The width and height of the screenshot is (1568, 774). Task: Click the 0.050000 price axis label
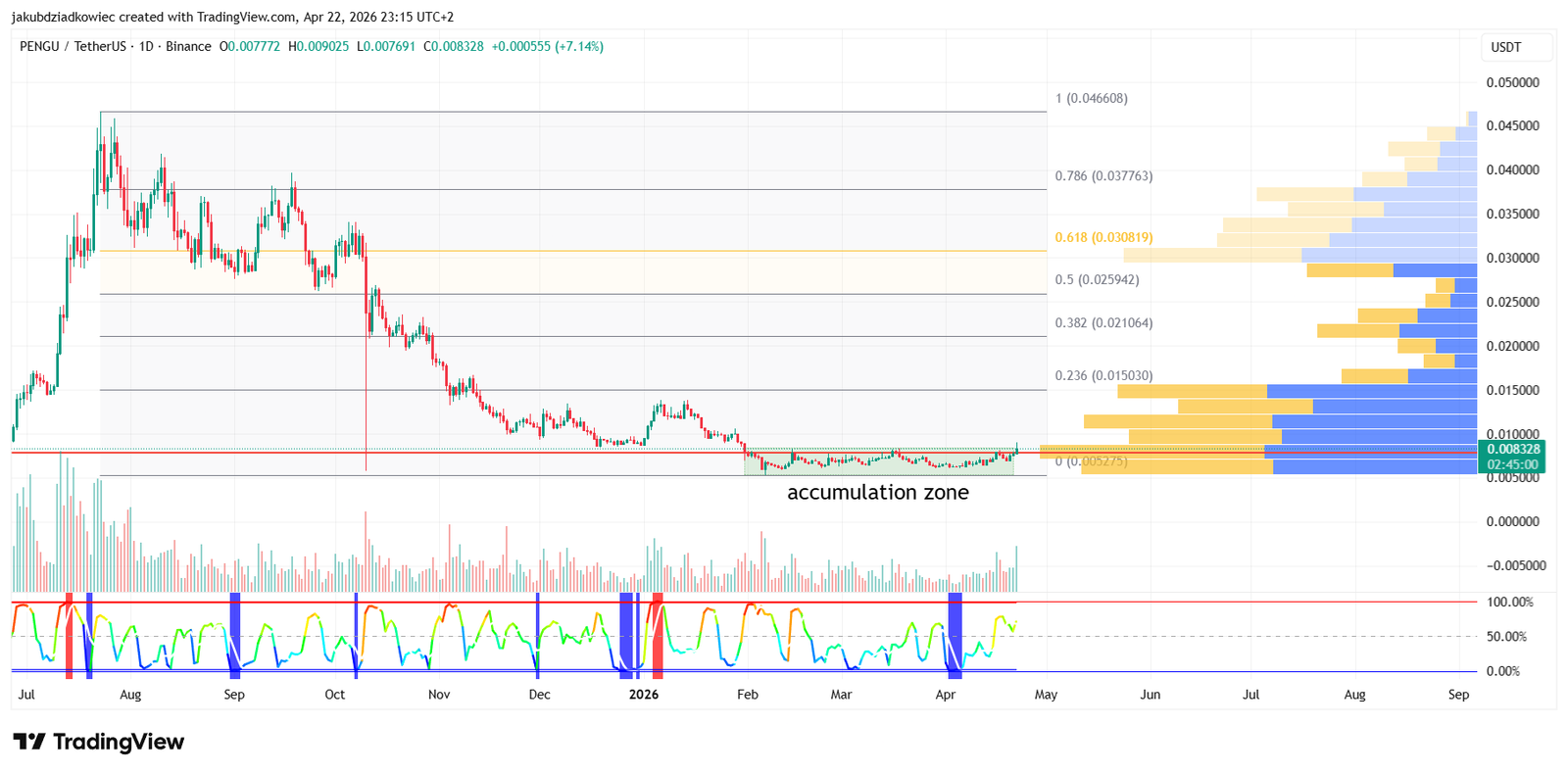point(1512,82)
